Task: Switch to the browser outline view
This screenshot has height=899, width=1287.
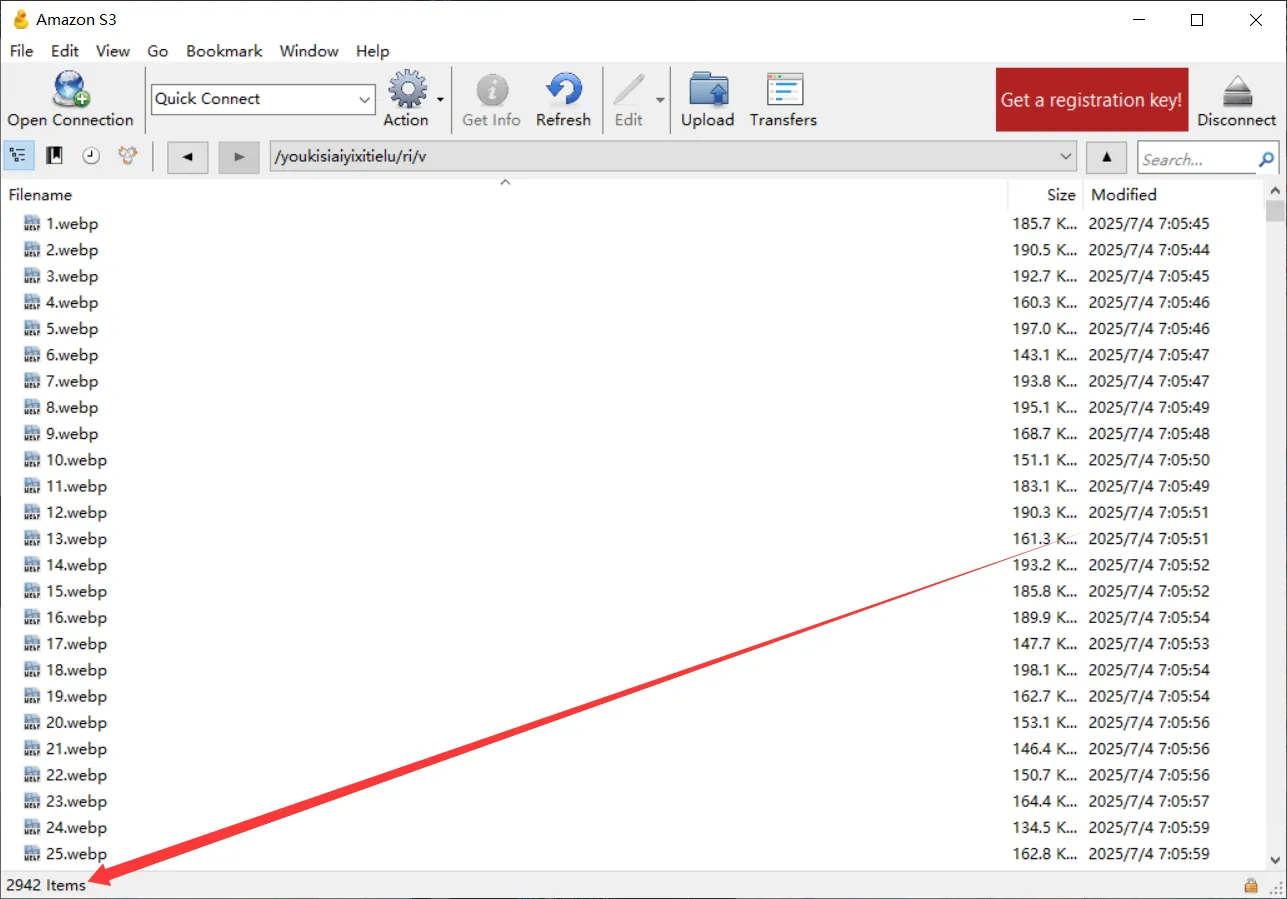Action: point(19,156)
